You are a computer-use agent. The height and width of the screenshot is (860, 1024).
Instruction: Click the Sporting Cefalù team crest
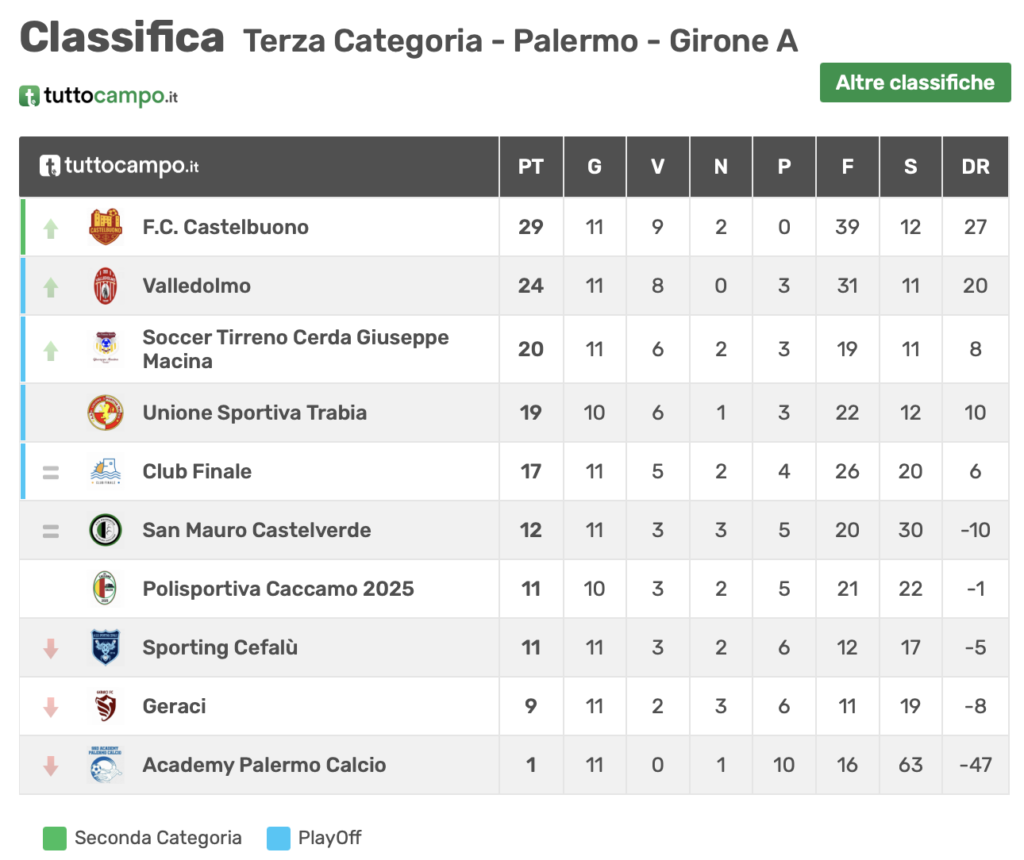pyautogui.click(x=105, y=647)
